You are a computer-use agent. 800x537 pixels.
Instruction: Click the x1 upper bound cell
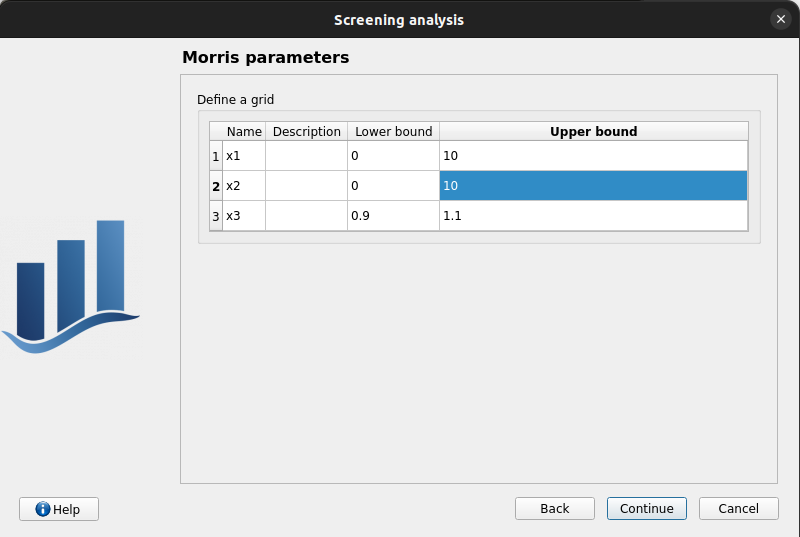pyautogui.click(x=593, y=156)
